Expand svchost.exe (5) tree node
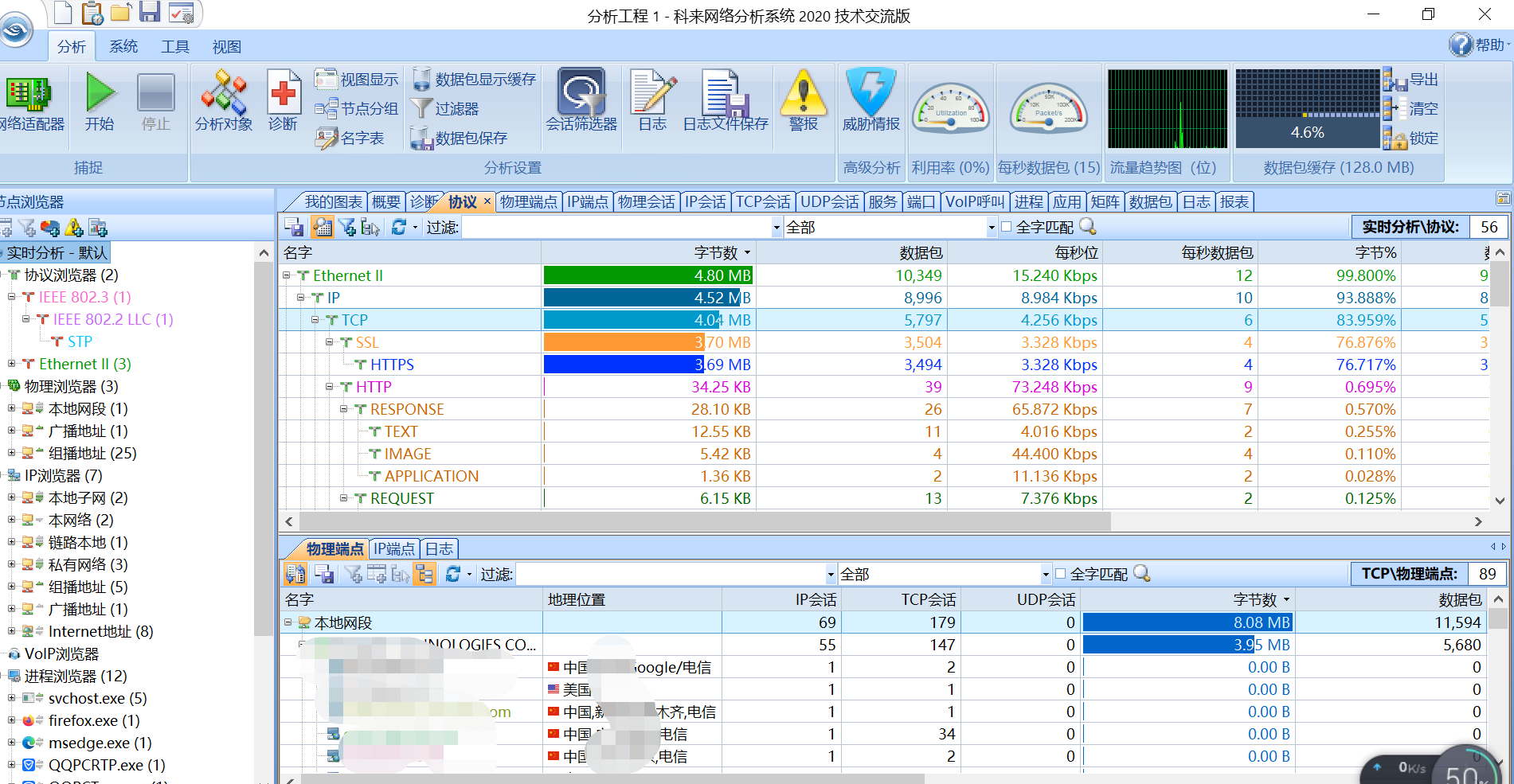The height and width of the screenshot is (784, 1514). coord(12,698)
